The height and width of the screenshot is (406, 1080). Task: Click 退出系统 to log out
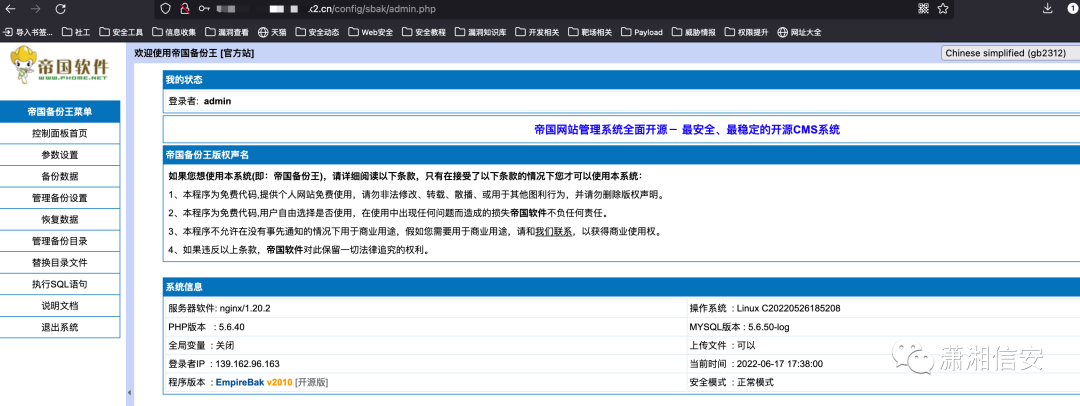60,327
